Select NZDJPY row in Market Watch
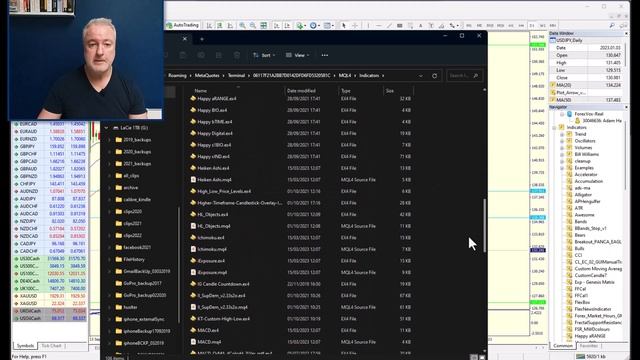The height and width of the screenshot is (360, 640). tap(50, 221)
